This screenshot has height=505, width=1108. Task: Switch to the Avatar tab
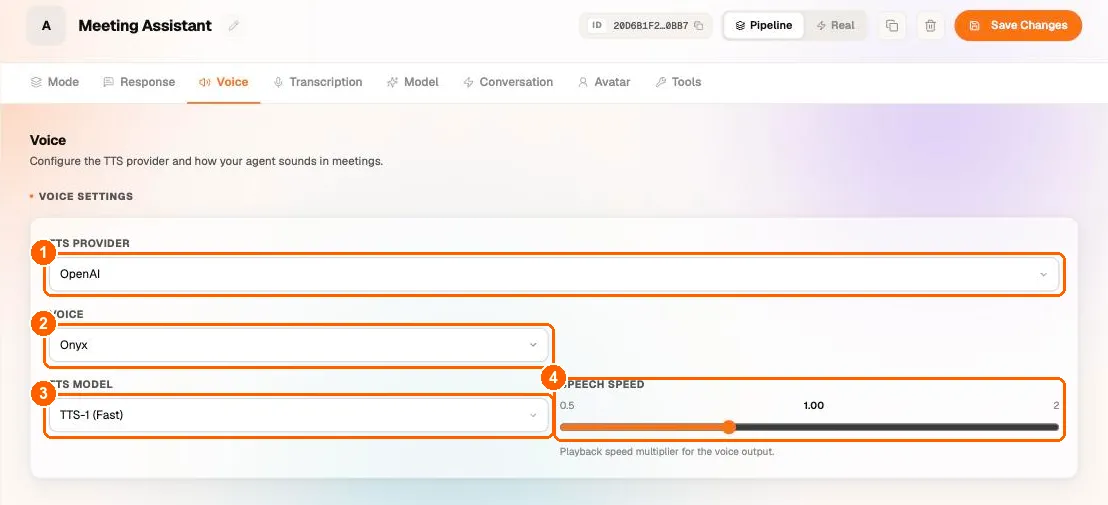(604, 82)
